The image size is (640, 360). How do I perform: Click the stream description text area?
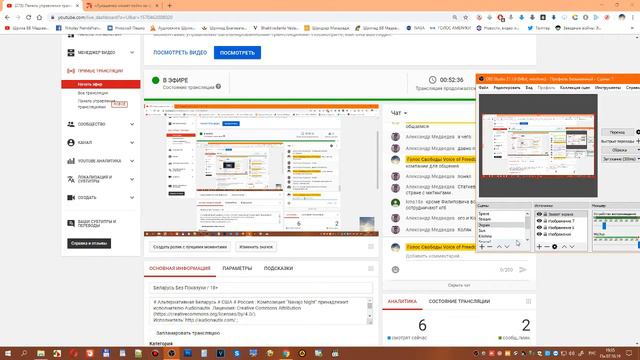258,311
